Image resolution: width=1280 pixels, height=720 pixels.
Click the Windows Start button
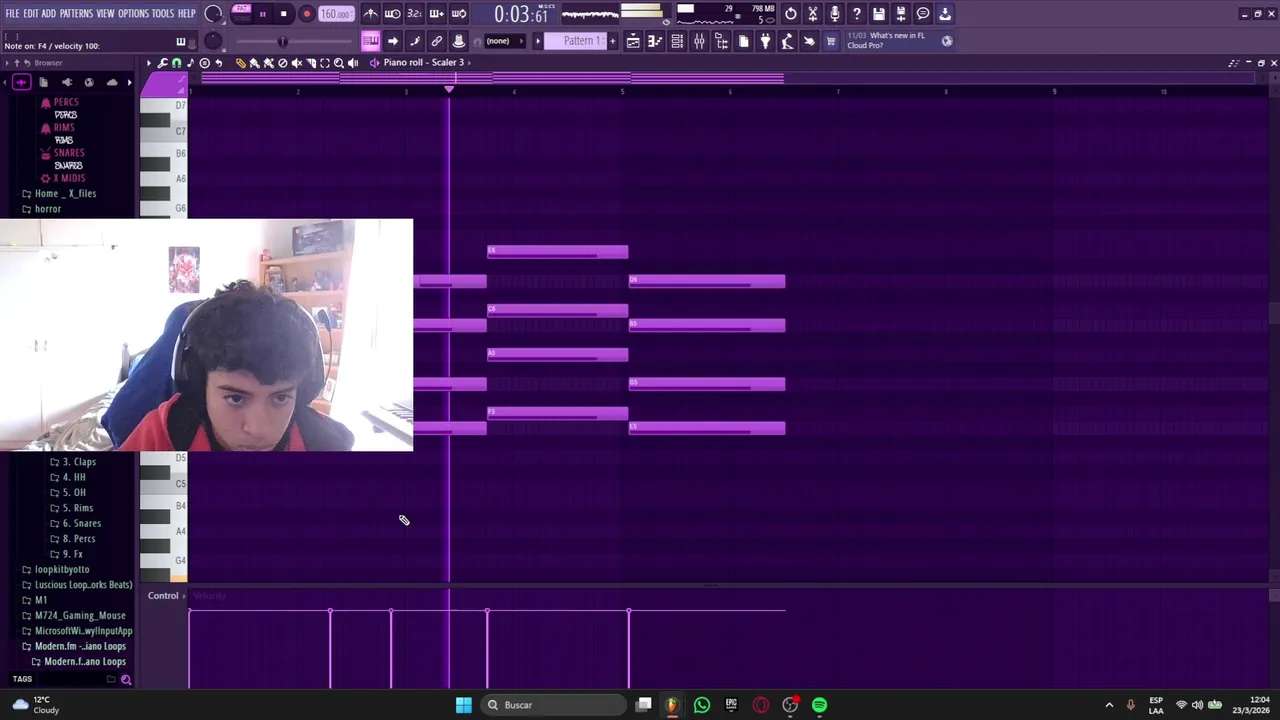pos(463,705)
